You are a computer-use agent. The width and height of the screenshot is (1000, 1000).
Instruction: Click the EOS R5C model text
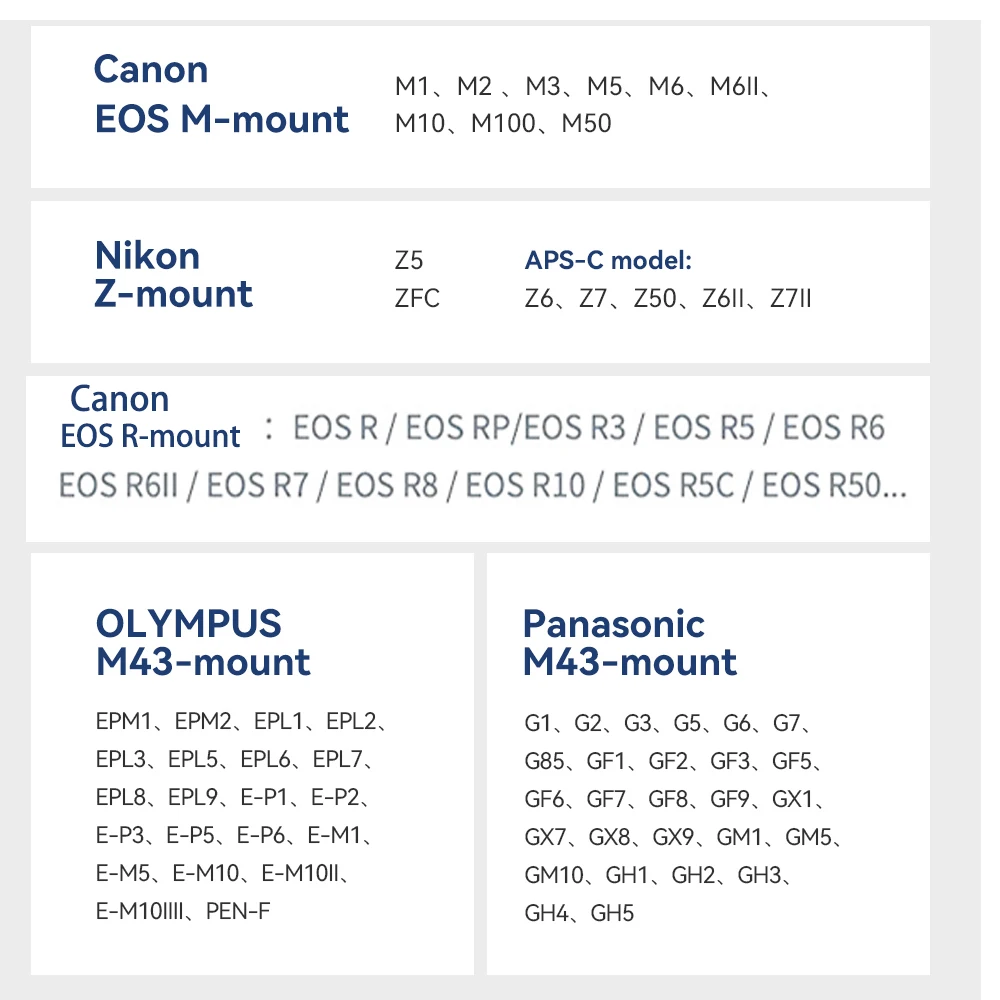673,487
